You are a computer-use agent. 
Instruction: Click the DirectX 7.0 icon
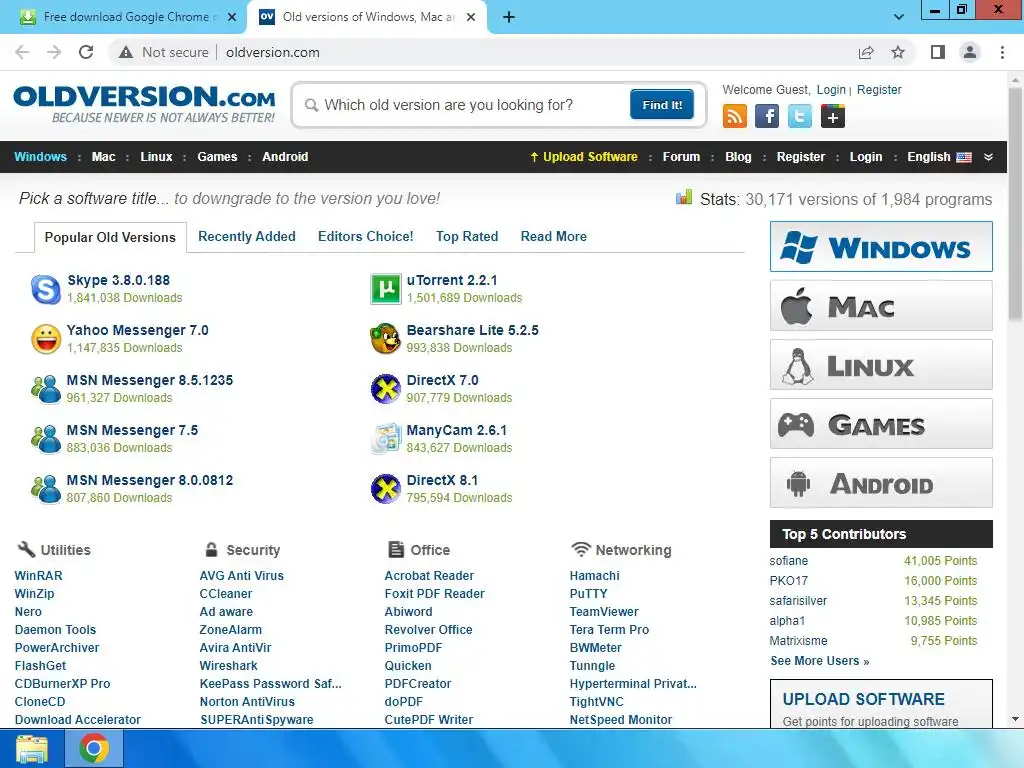385,389
